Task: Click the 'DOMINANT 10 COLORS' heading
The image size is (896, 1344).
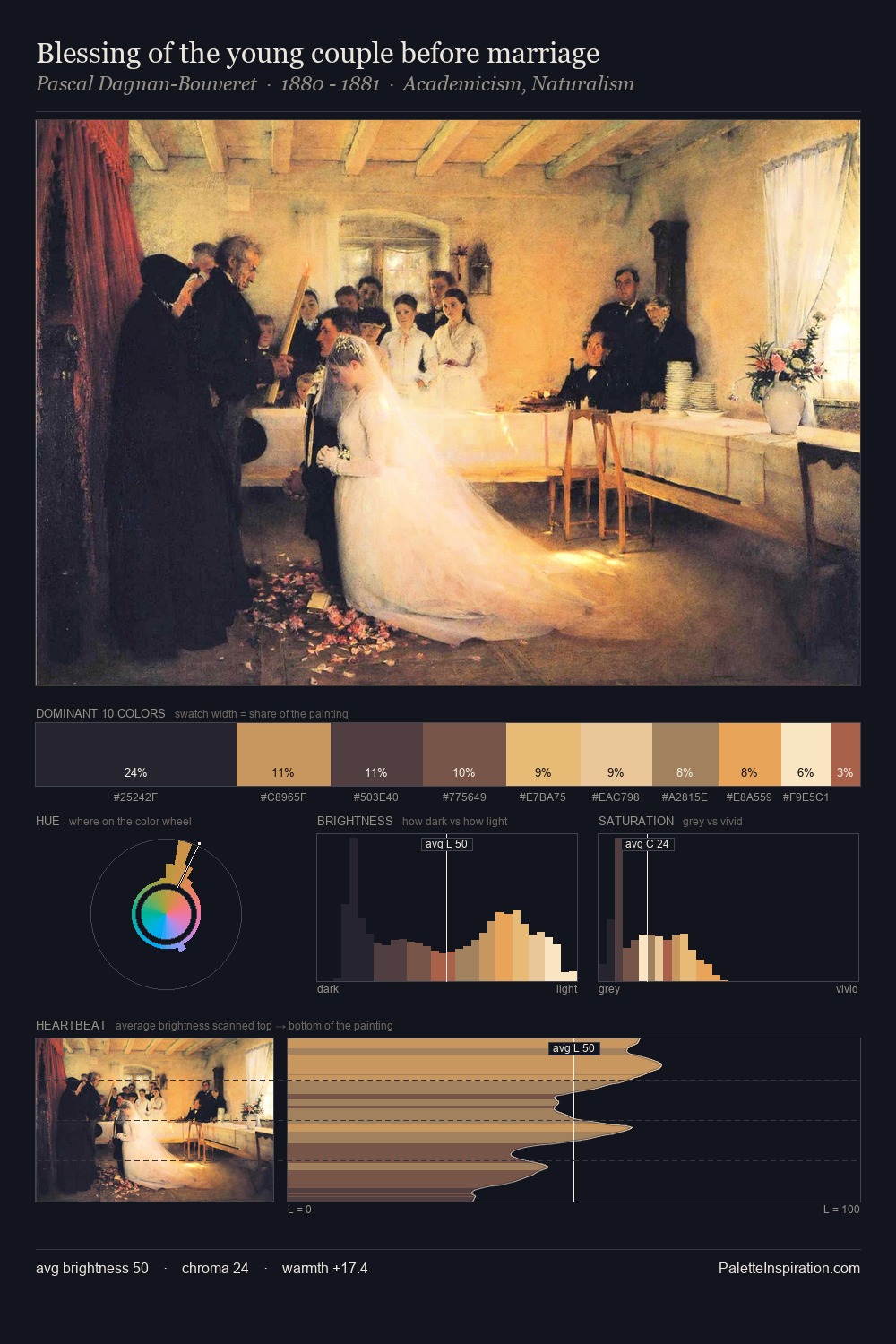Action: [x=100, y=714]
